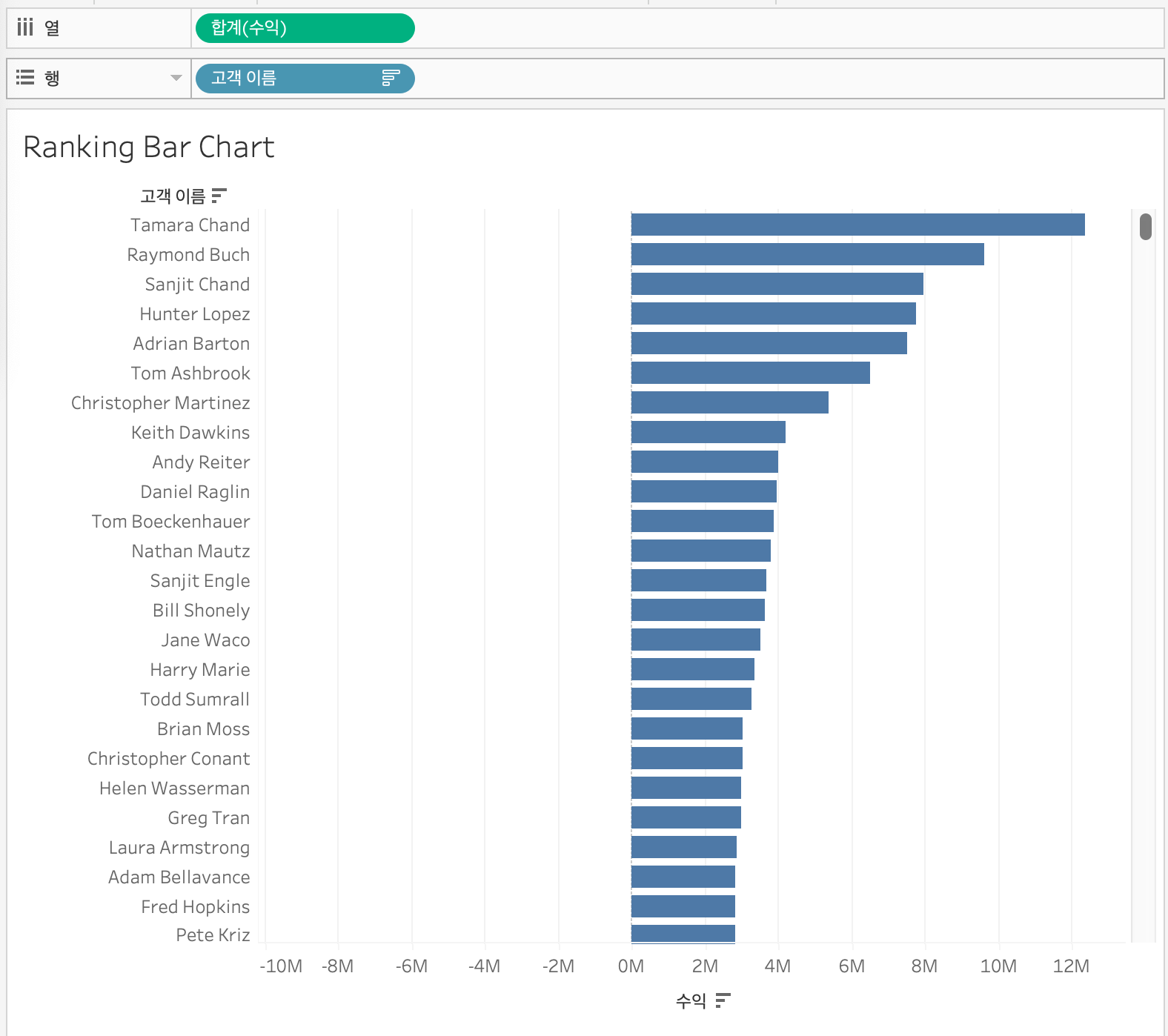Select the Hunter Lopez bar
The width and height of the screenshot is (1168, 1036).
773,313
